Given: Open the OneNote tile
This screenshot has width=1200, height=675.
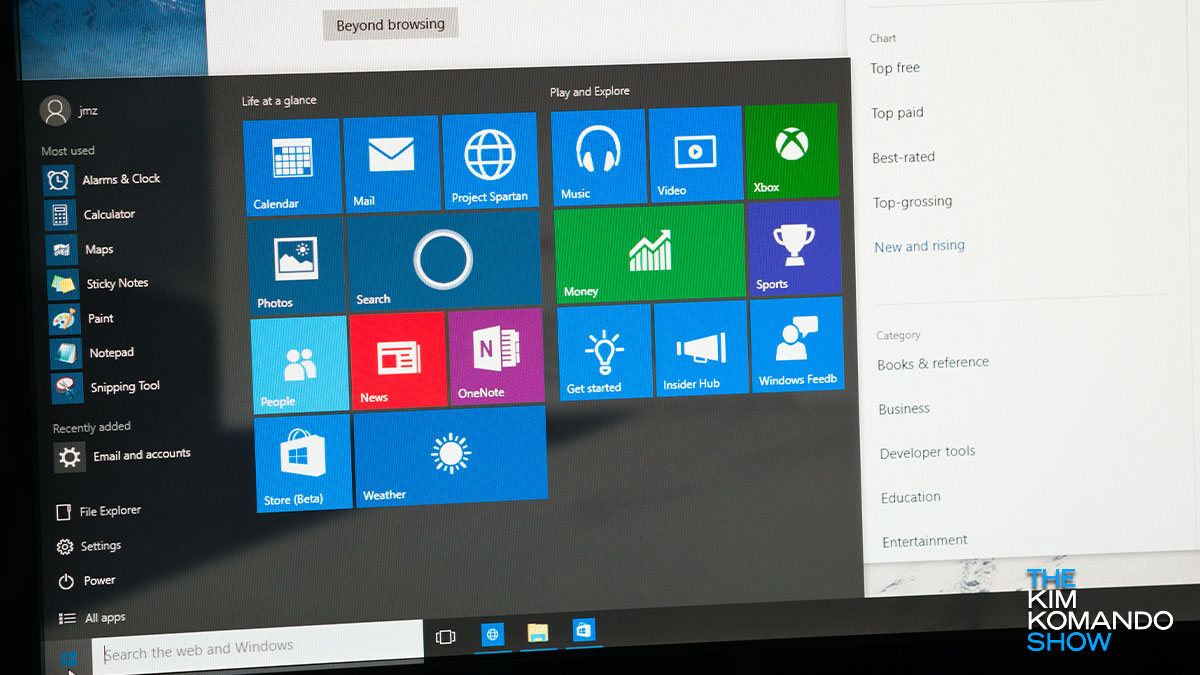Looking at the screenshot, I should pos(496,356).
